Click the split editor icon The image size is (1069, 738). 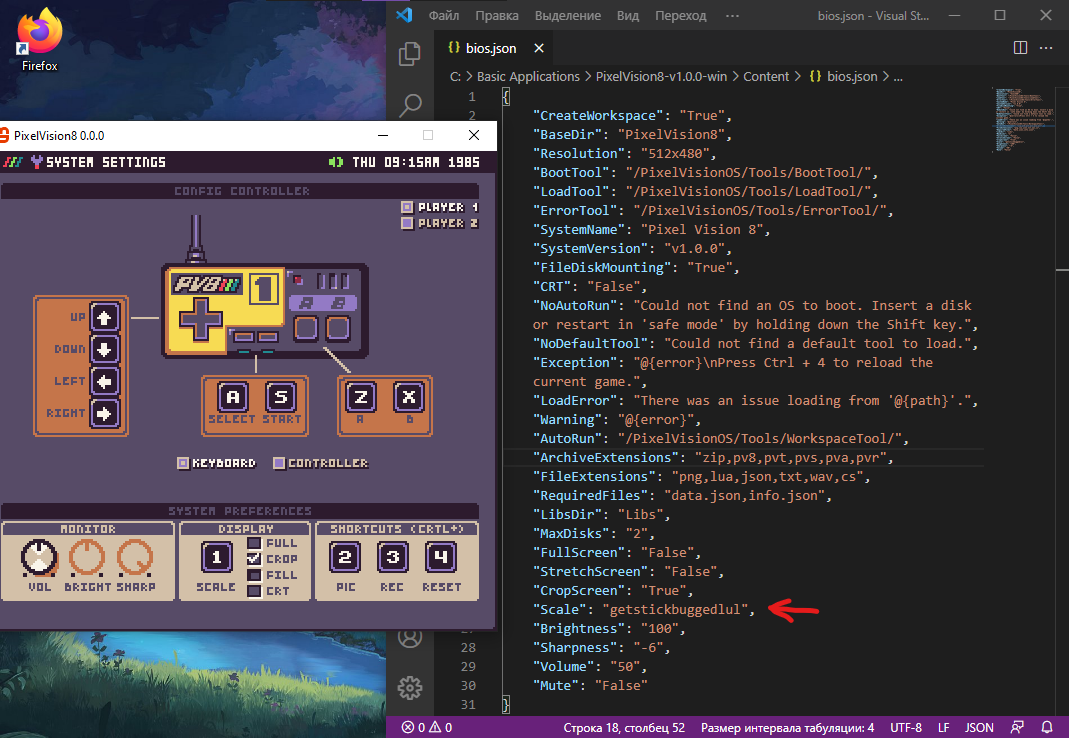(x=1020, y=48)
